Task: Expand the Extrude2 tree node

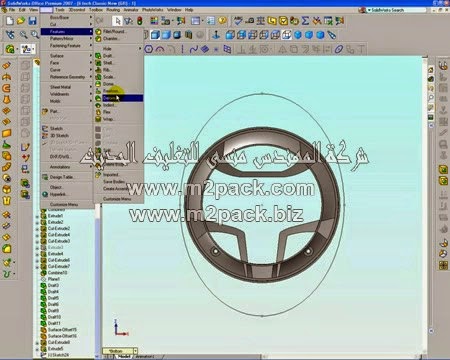Action: tap(37, 222)
